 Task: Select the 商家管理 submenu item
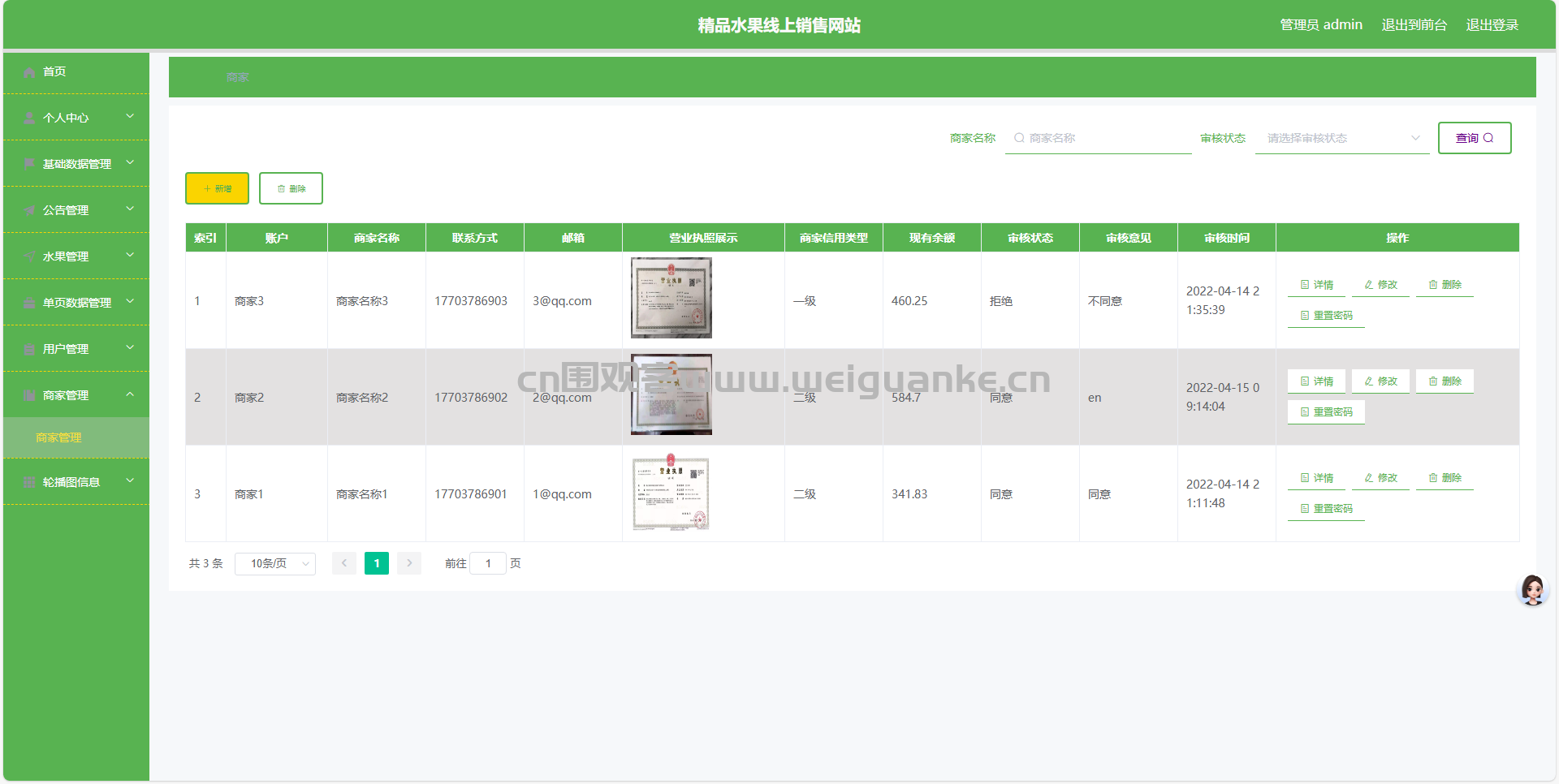58,437
